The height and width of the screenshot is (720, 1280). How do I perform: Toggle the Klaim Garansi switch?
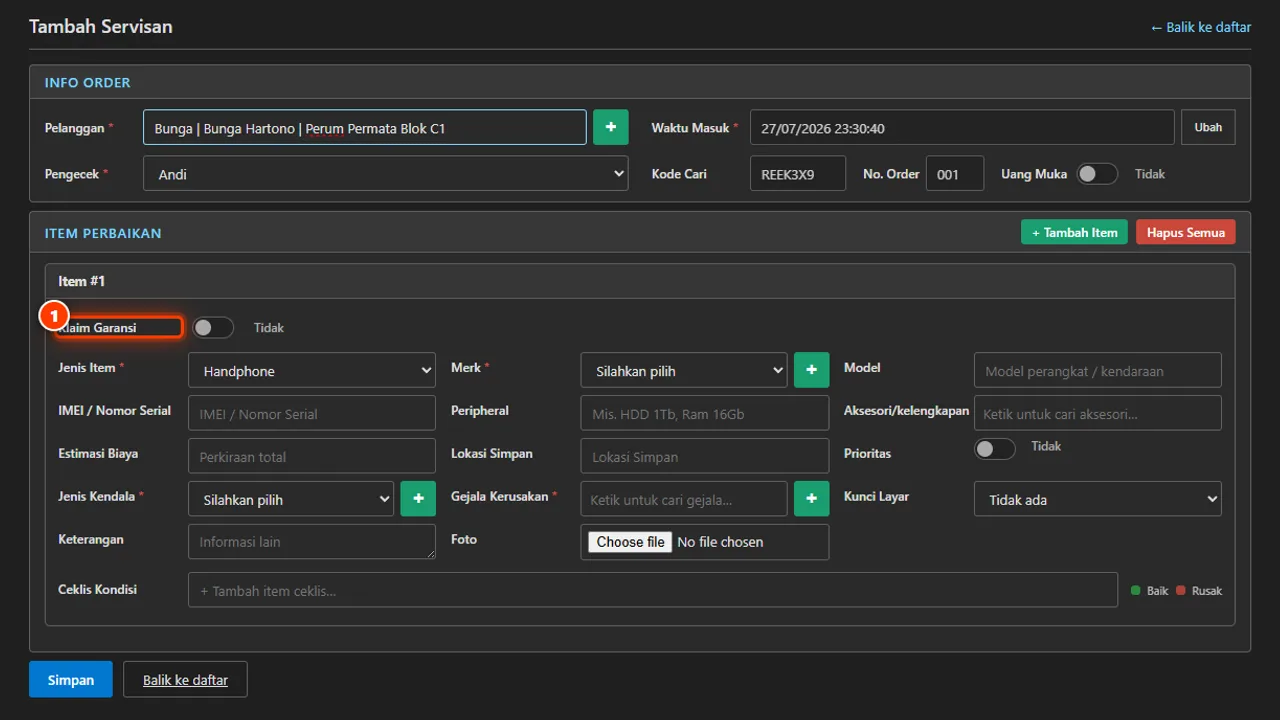click(213, 328)
